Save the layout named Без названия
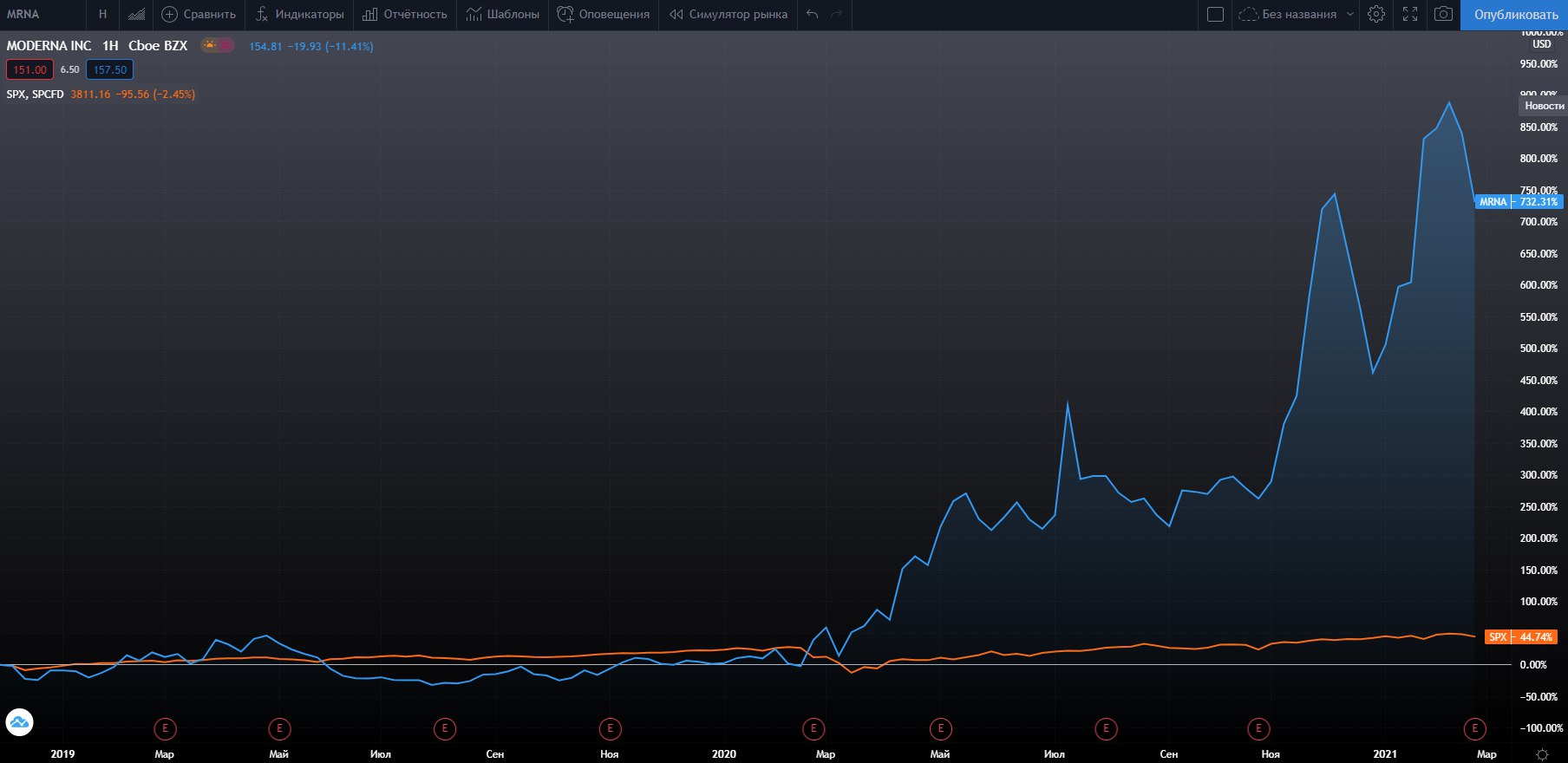Screen dimensions: 1568x763 click(x=1288, y=15)
